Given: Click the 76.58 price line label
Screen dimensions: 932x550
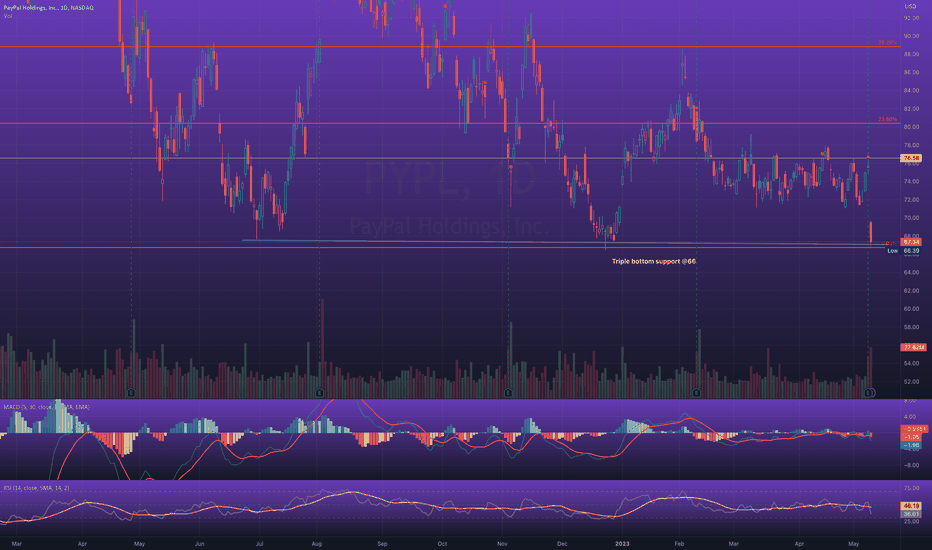Looking at the screenshot, I should coord(912,158).
